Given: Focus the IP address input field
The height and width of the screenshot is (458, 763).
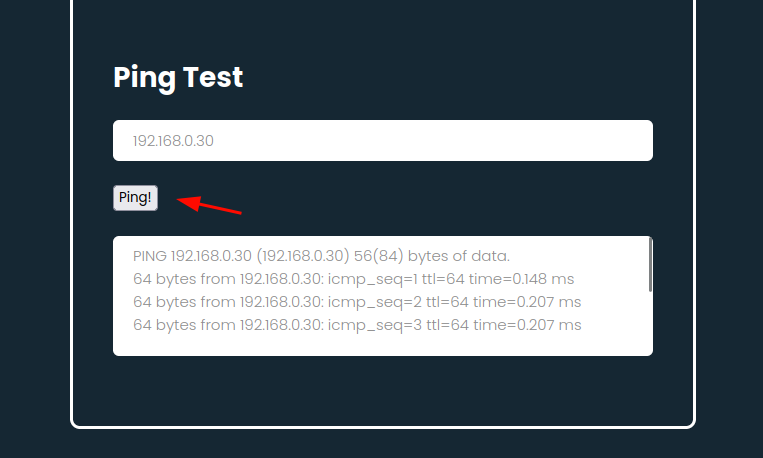Looking at the screenshot, I should [382, 140].
